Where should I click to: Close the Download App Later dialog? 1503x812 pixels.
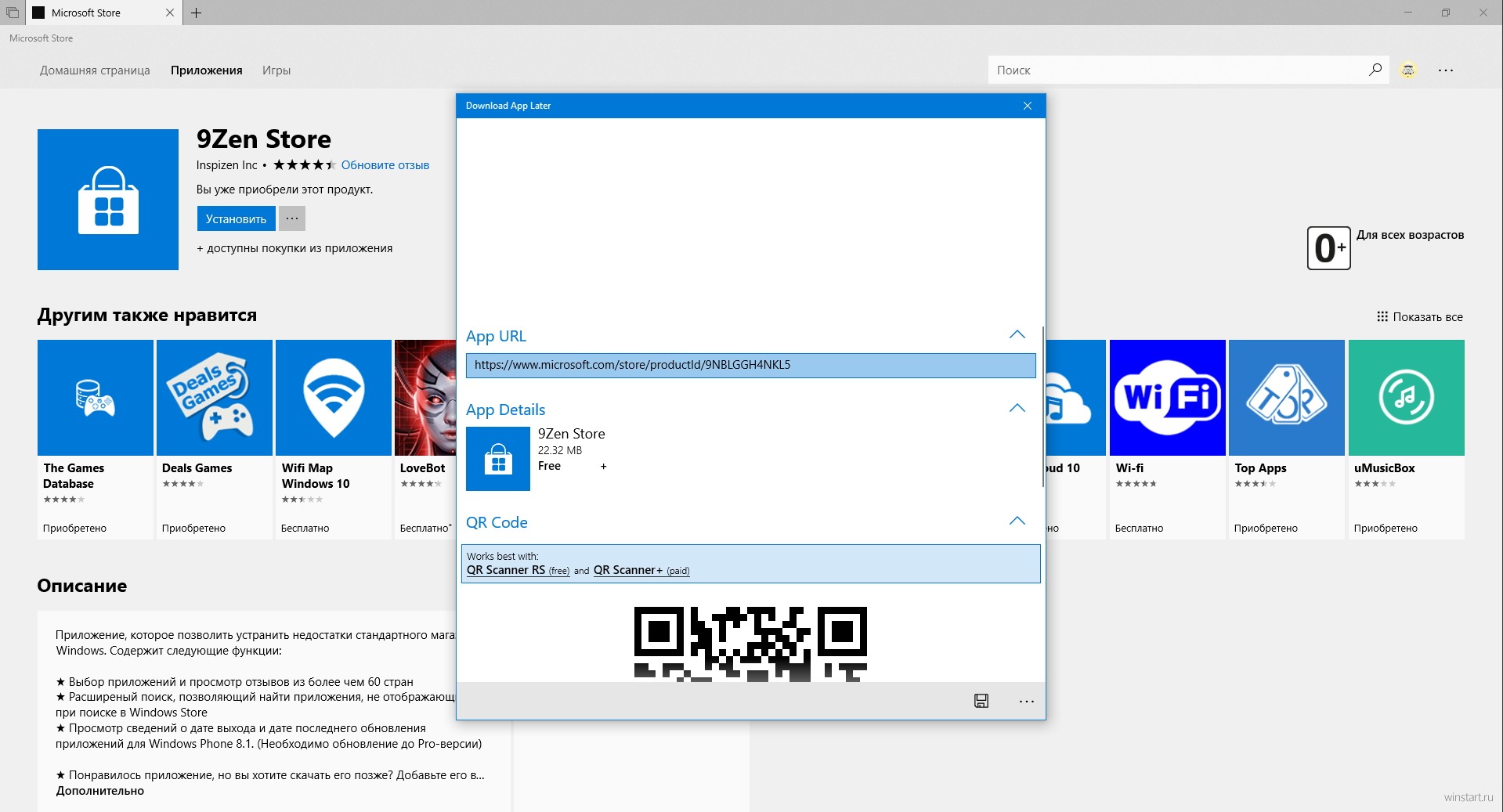click(x=1028, y=106)
